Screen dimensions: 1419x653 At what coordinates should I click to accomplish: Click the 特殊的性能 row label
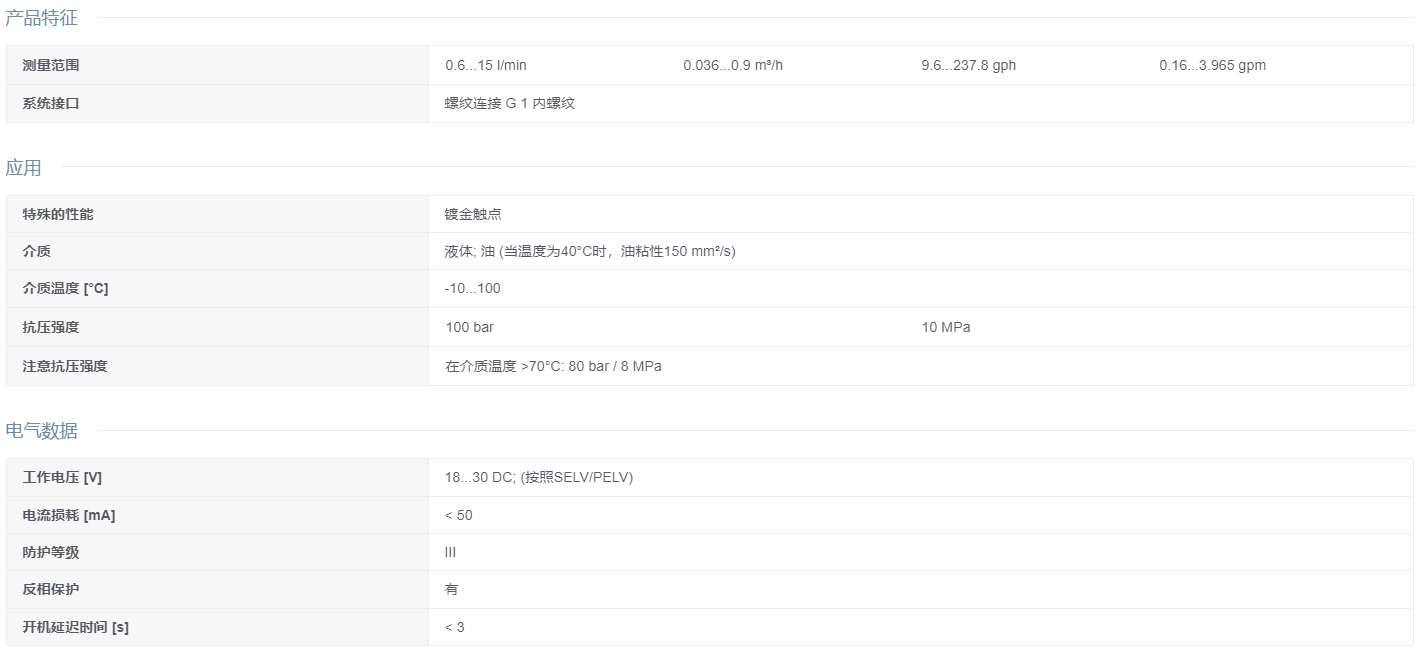[x=58, y=214]
